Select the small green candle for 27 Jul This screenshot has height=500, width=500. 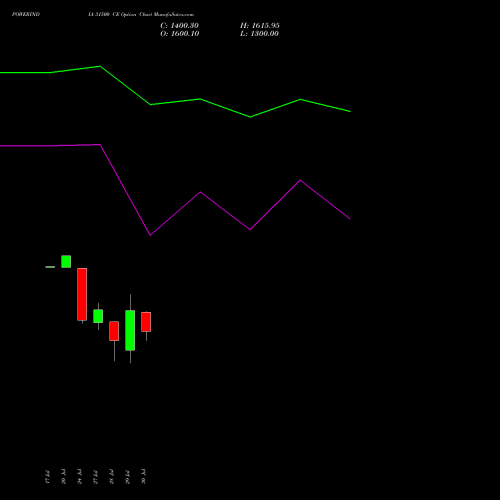coord(98,316)
